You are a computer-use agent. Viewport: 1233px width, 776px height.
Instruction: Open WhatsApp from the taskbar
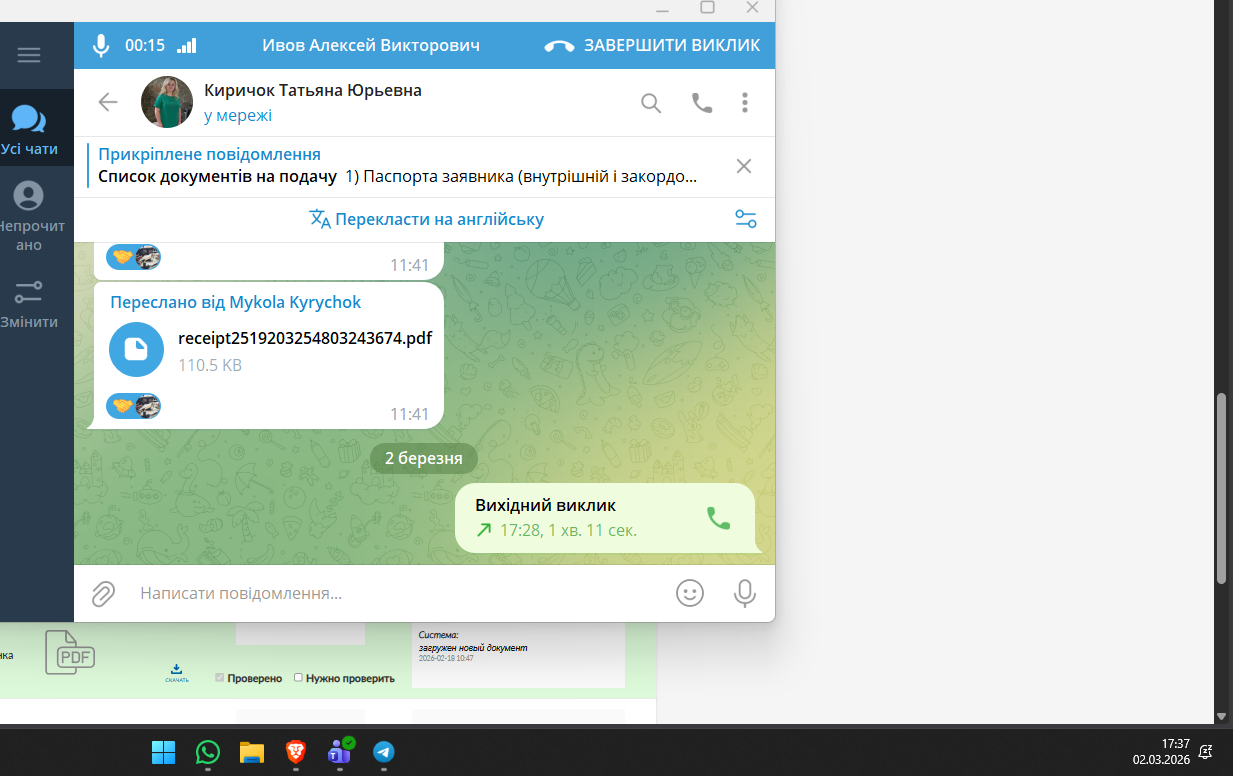click(207, 752)
